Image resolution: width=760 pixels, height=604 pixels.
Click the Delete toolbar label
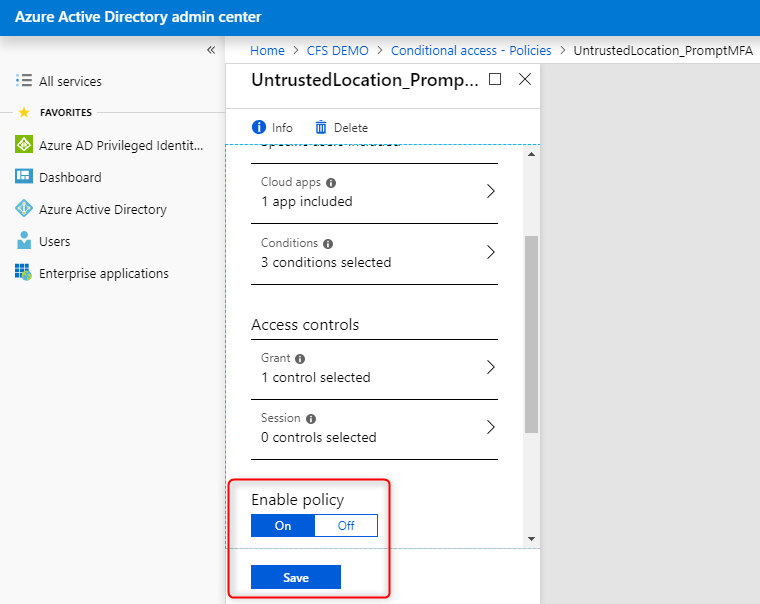pyautogui.click(x=351, y=127)
